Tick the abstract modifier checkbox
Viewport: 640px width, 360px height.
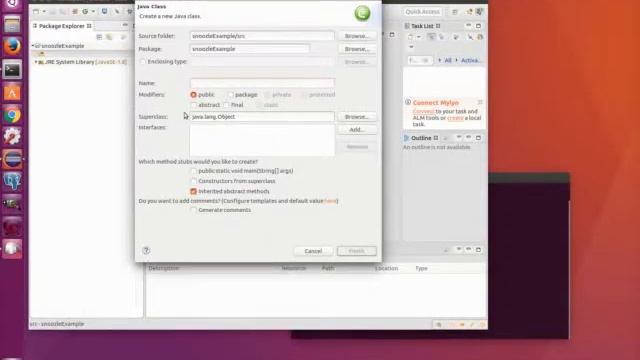click(x=194, y=105)
